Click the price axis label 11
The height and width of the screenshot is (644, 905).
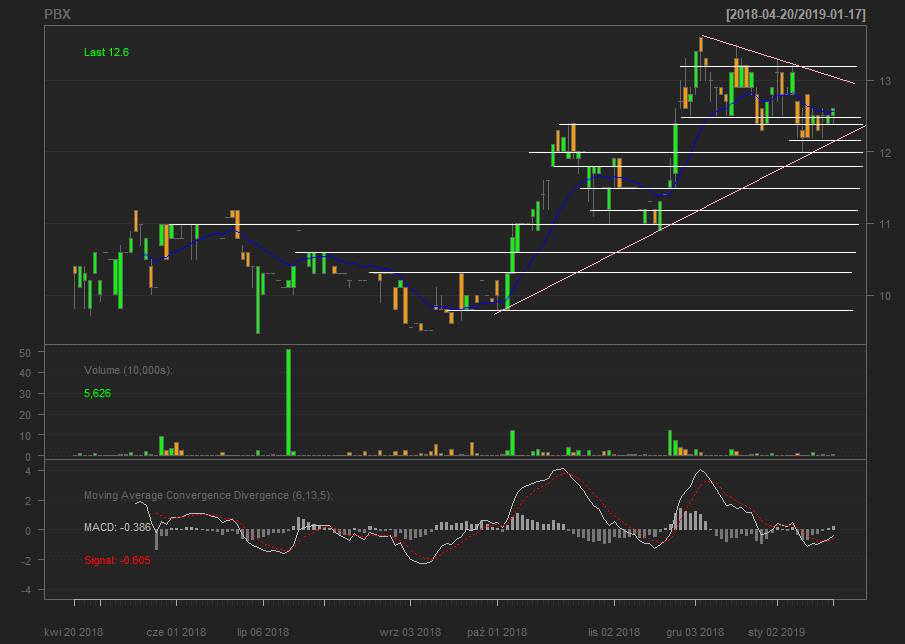(885, 224)
